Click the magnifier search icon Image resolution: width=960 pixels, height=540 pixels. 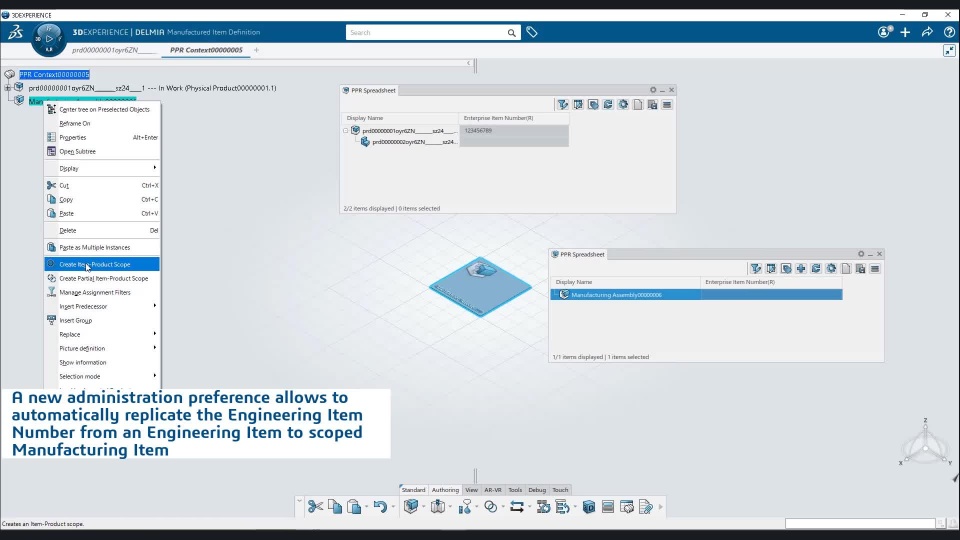point(512,32)
